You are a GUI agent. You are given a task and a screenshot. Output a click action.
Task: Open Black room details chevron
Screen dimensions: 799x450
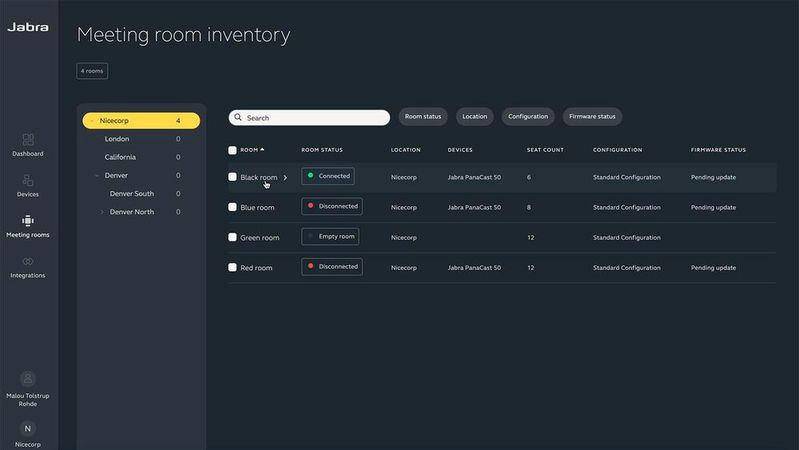[285, 177]
